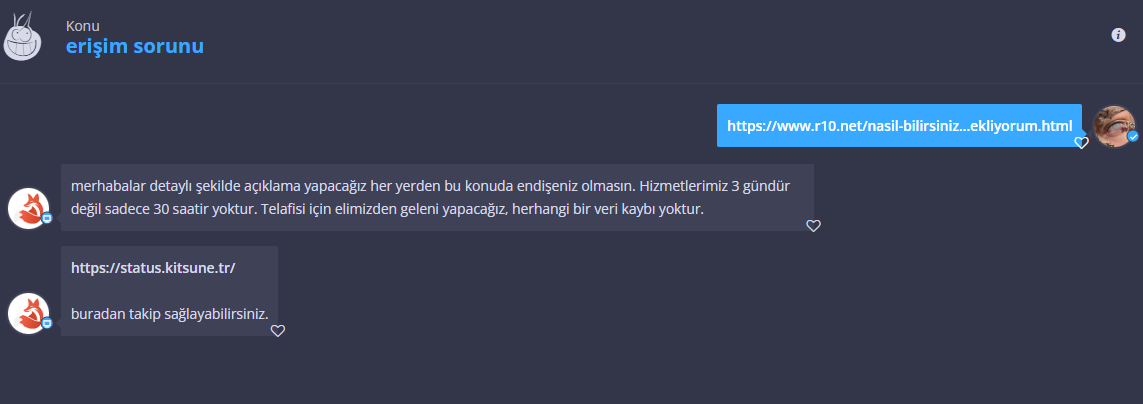
Task: Click the blue verified checkmark badge on eye avatar
Action: pos(1132,136)
